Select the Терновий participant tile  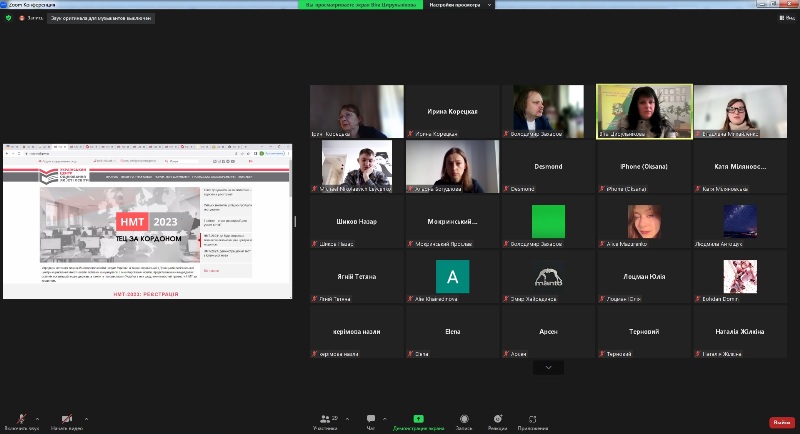(x=644, y=332)
